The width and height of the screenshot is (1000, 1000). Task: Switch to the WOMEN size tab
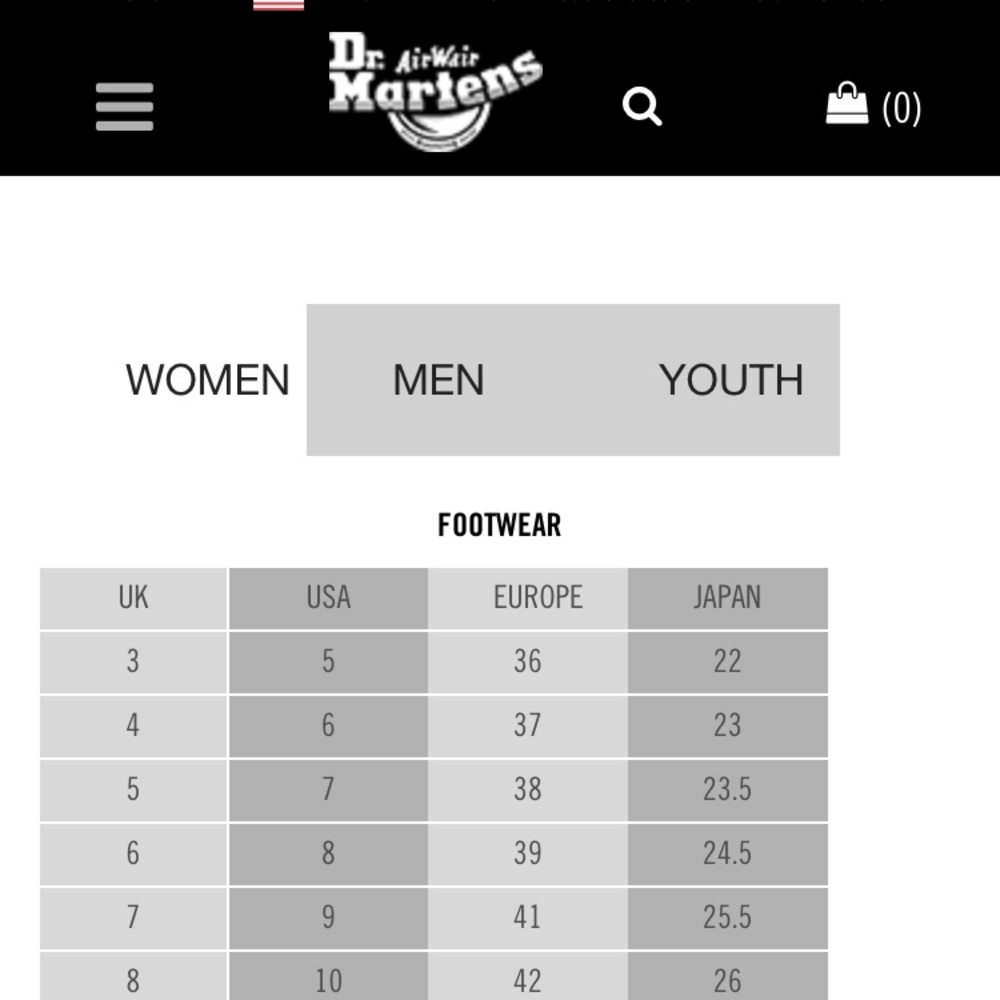click(x=207, y=380)
